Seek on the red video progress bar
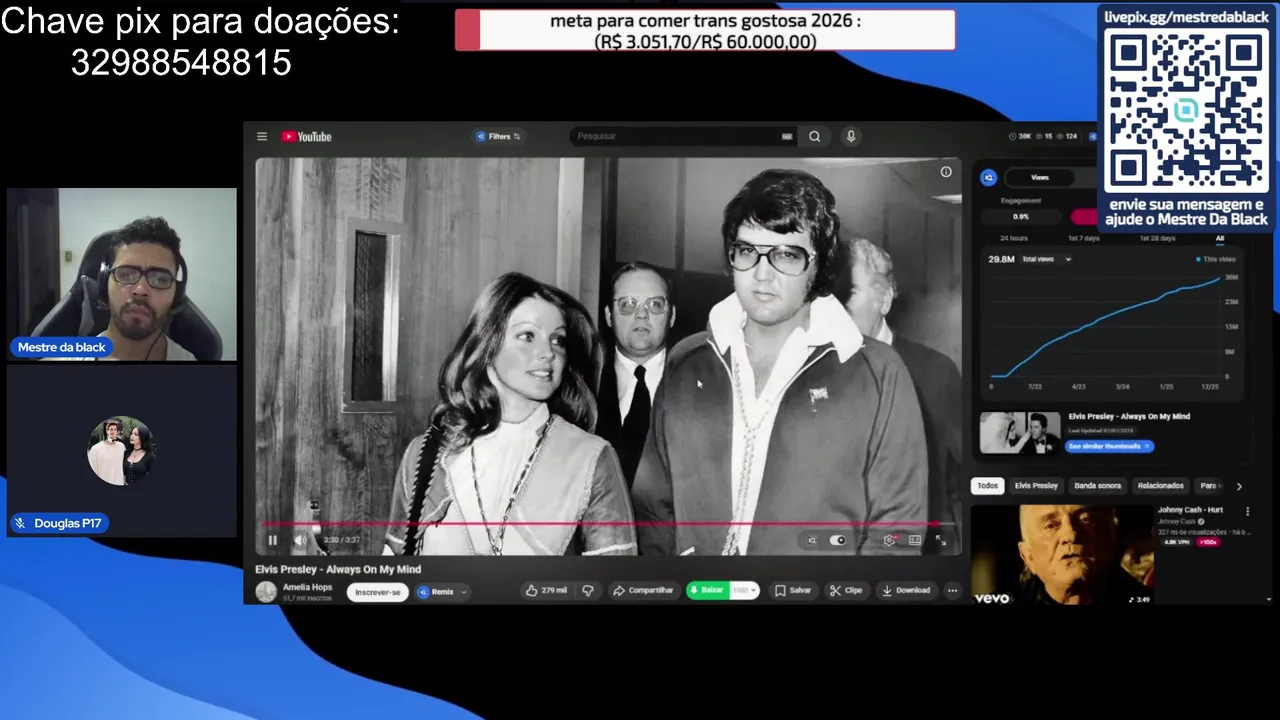 click(607, 523)
